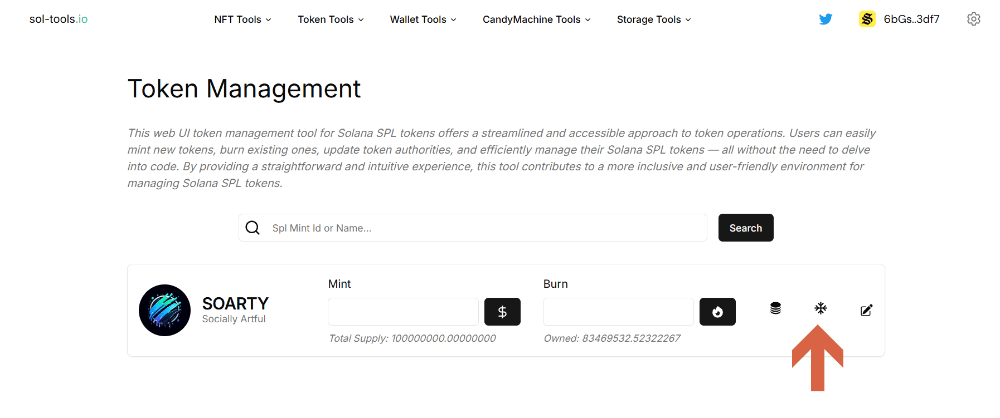
Task: Open the CandyMachine Tools menu
Action: point(536,19)
